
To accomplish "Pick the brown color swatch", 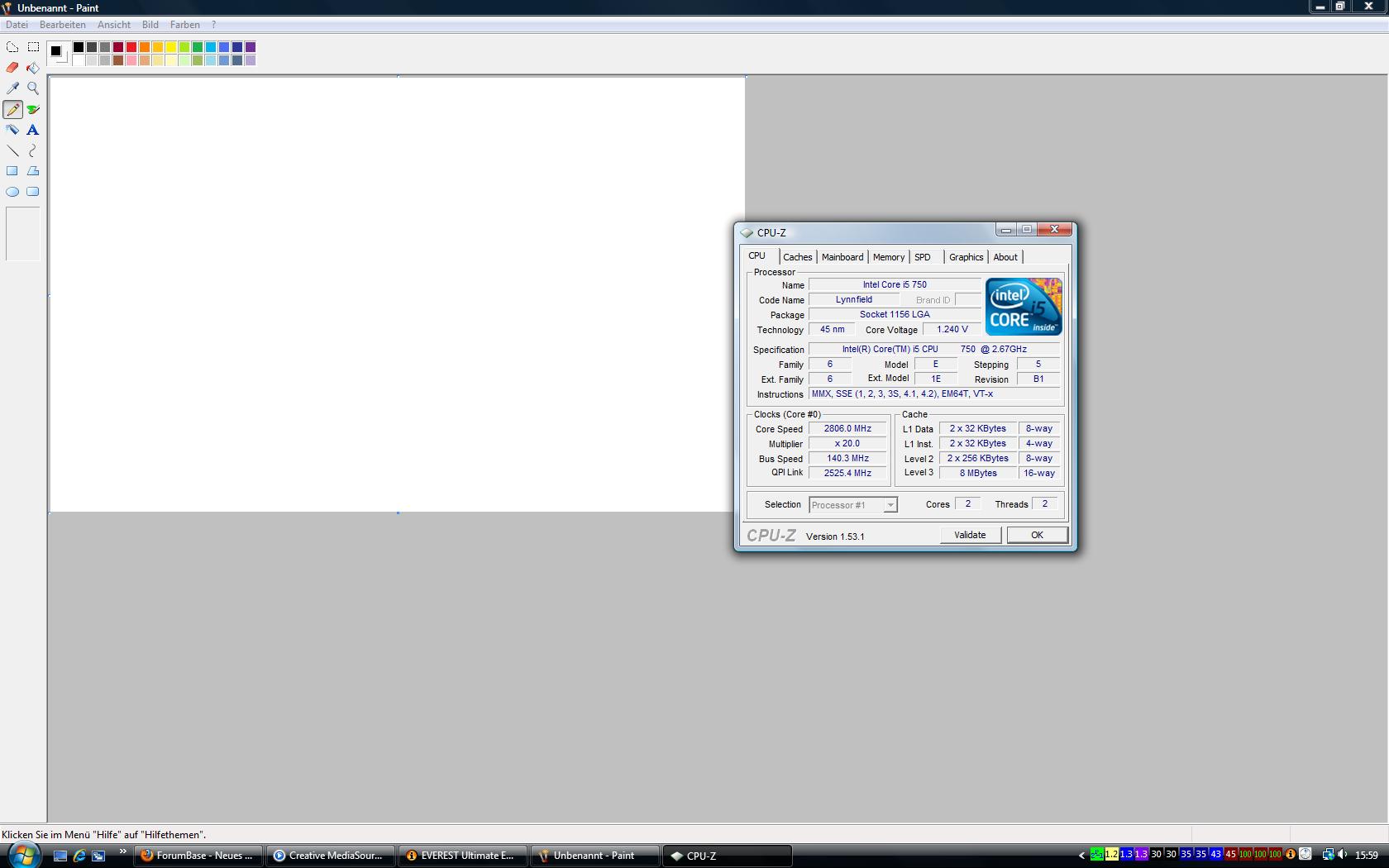I will pyautogui.click(x=118, y=60).
